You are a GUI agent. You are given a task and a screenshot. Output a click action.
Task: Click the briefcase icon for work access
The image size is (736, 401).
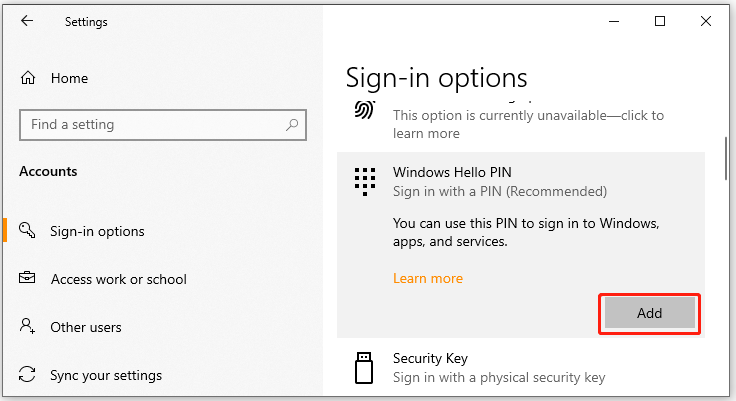(27, 279)
